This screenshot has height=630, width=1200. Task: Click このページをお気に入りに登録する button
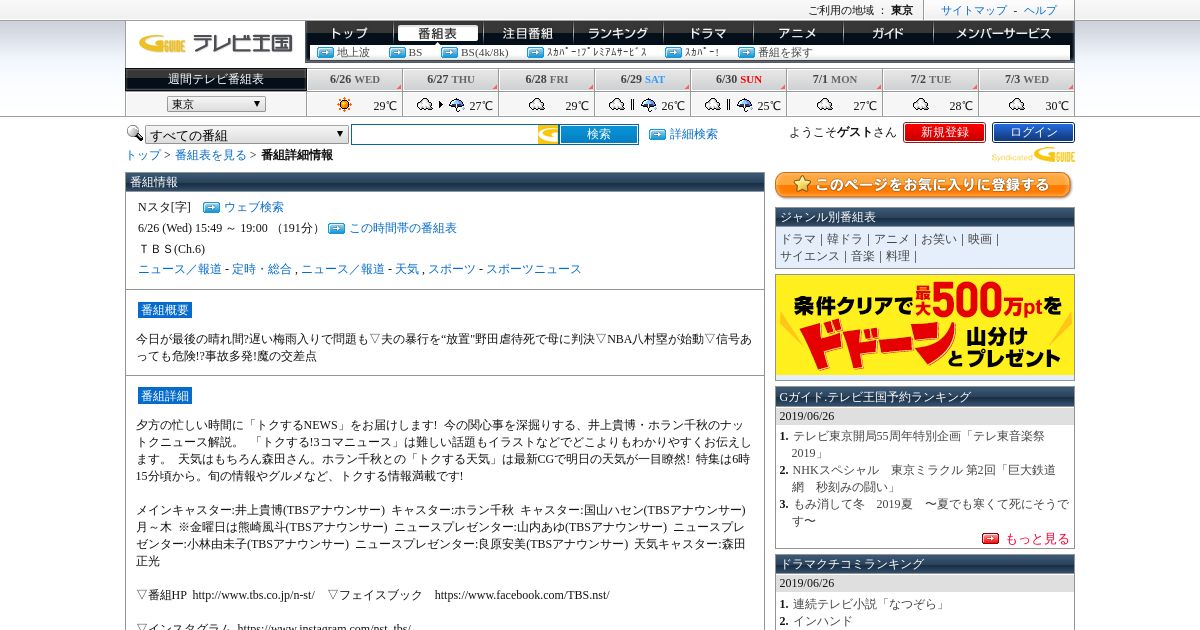(923, 185)
